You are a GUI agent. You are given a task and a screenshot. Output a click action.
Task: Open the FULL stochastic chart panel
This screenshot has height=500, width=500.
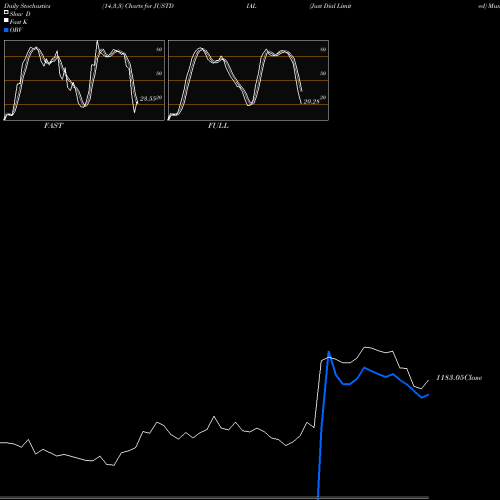[248, 80]
